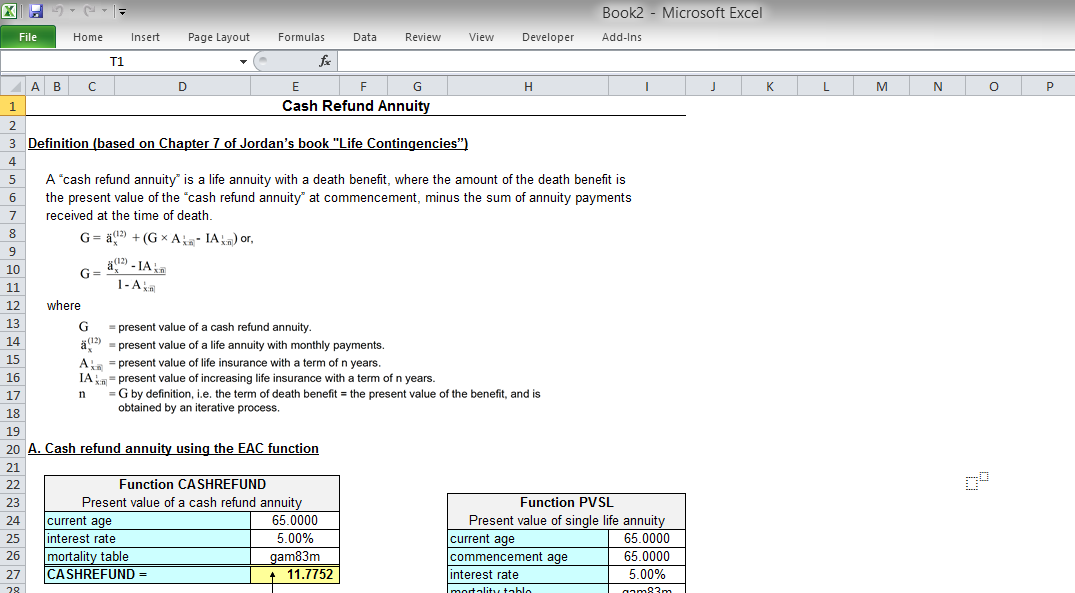Click the Excel application icon in title bar
The image size is (1075, 593).
pyautogui.click(x=10, y=11)
